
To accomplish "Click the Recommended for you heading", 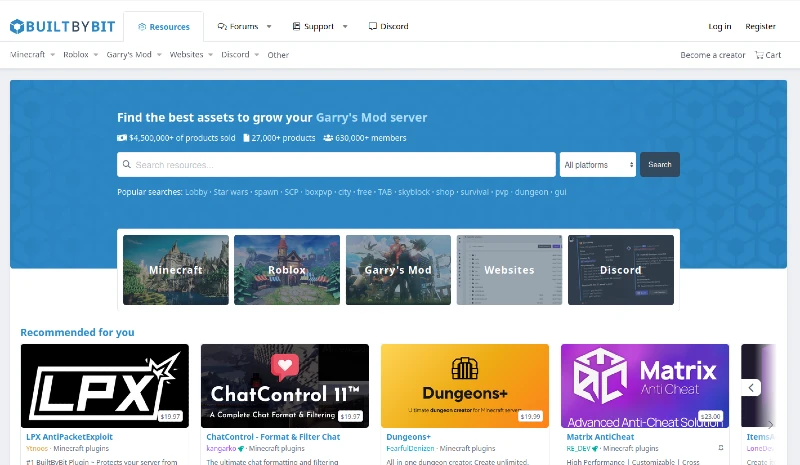I will (x=78, y=332).
